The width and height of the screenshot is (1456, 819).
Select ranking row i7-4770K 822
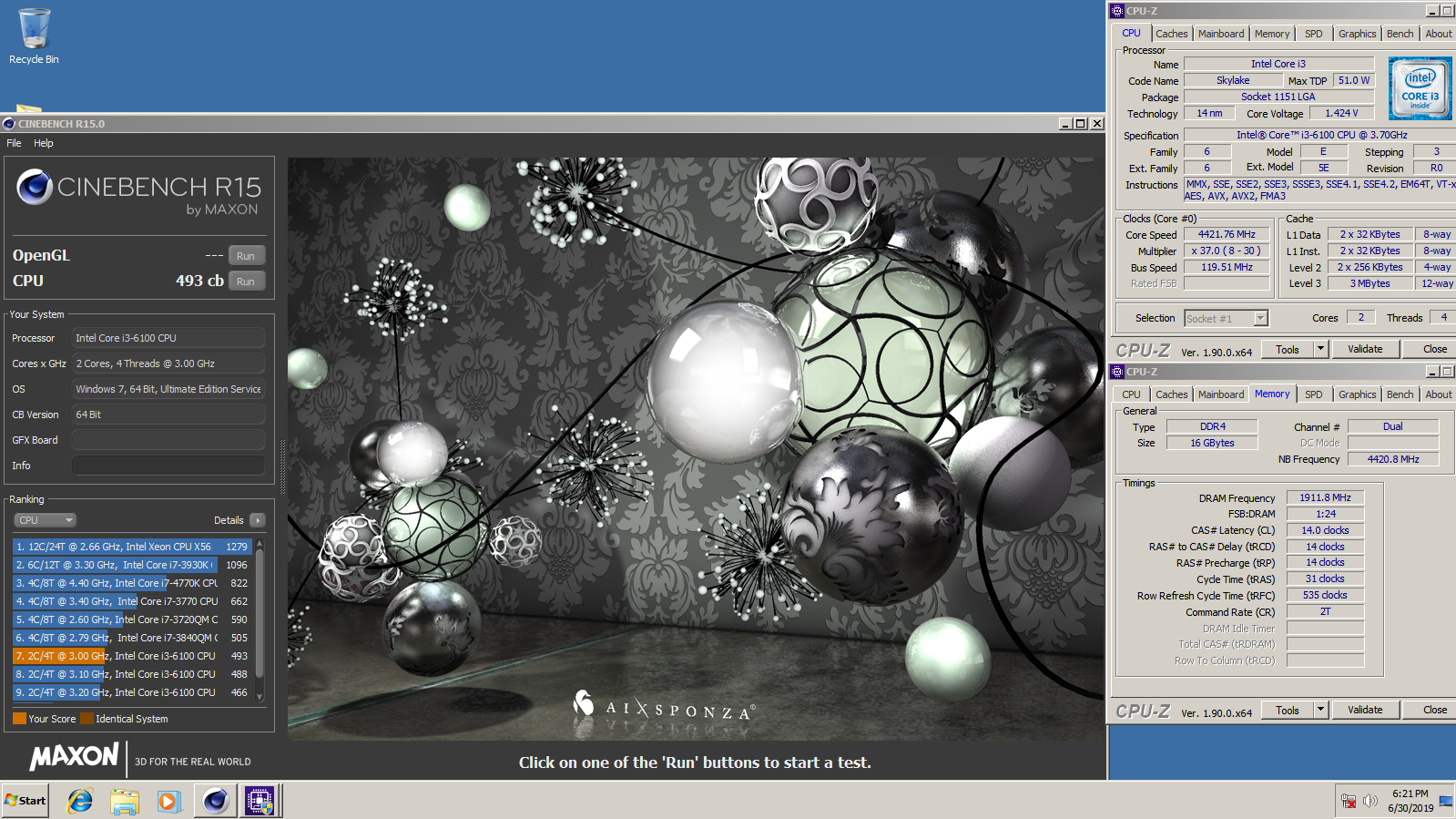click(132, 583)
